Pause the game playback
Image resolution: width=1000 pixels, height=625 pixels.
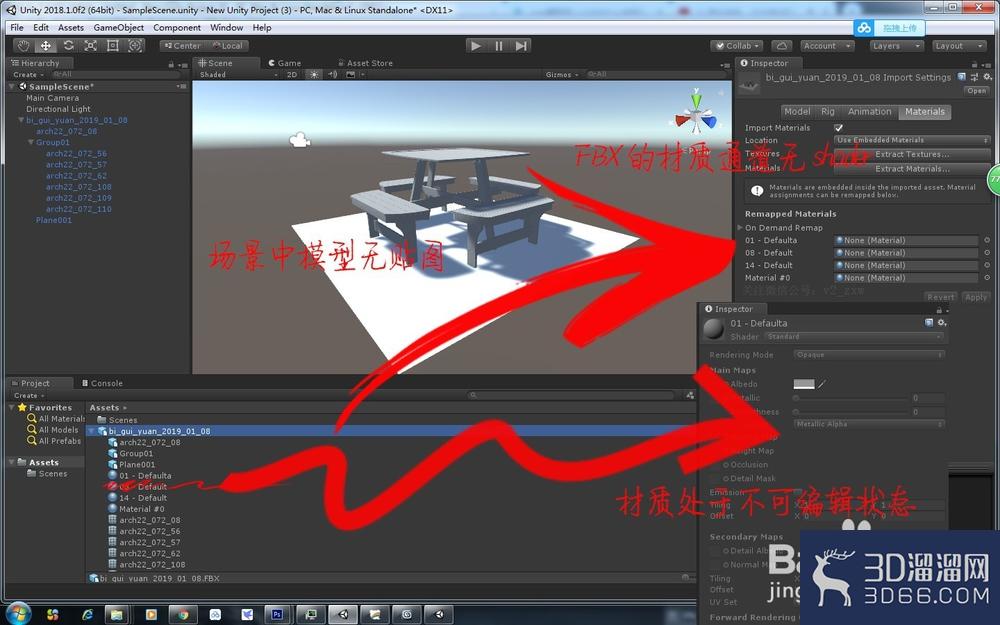499,46
